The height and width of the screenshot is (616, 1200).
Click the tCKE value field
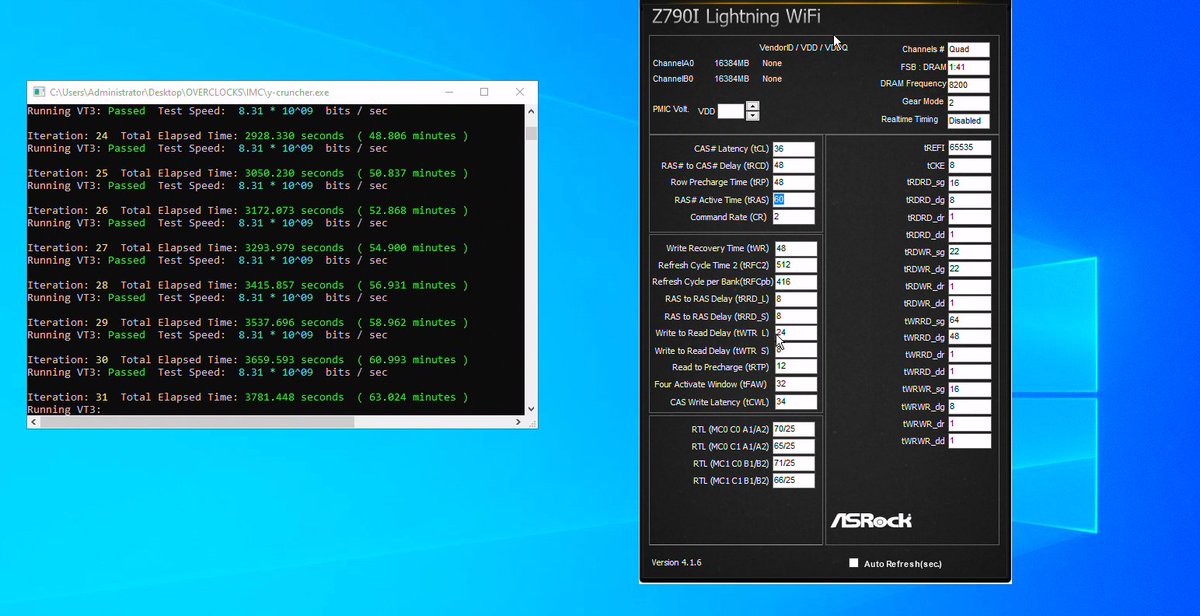(x=969, y=165)
